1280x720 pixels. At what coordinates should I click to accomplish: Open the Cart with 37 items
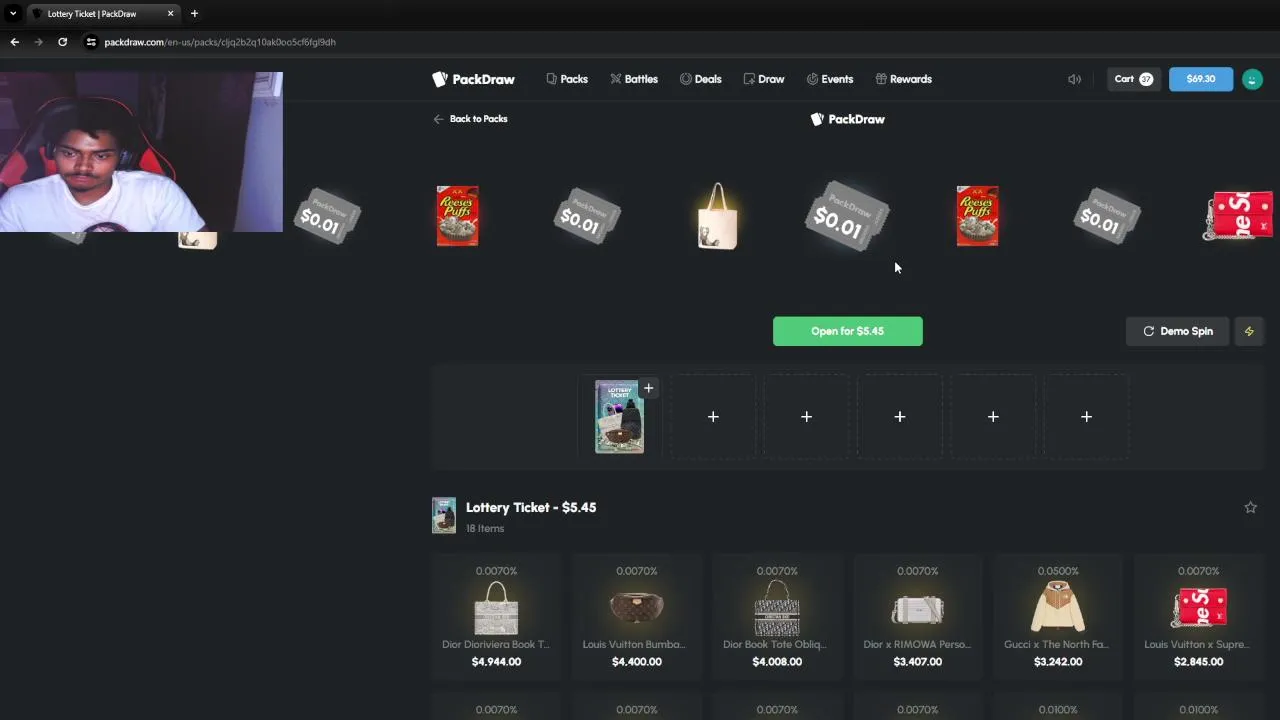click(x=1134, y=79)
